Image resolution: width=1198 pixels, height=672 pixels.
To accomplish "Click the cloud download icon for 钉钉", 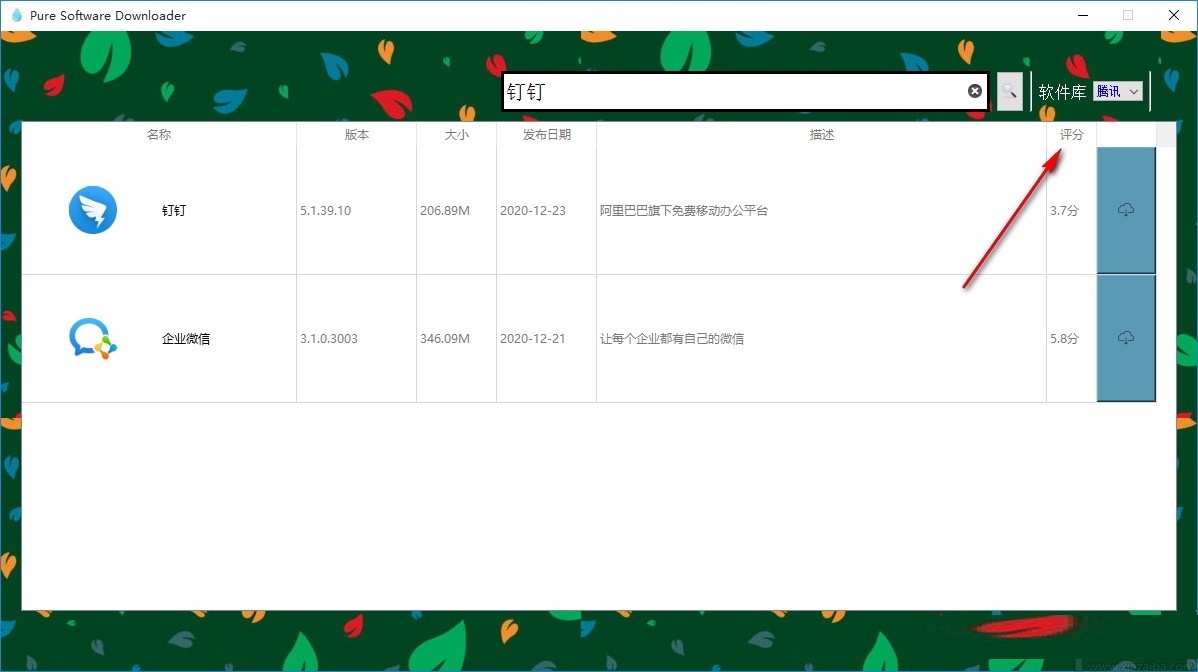I will pos(1126,210).
